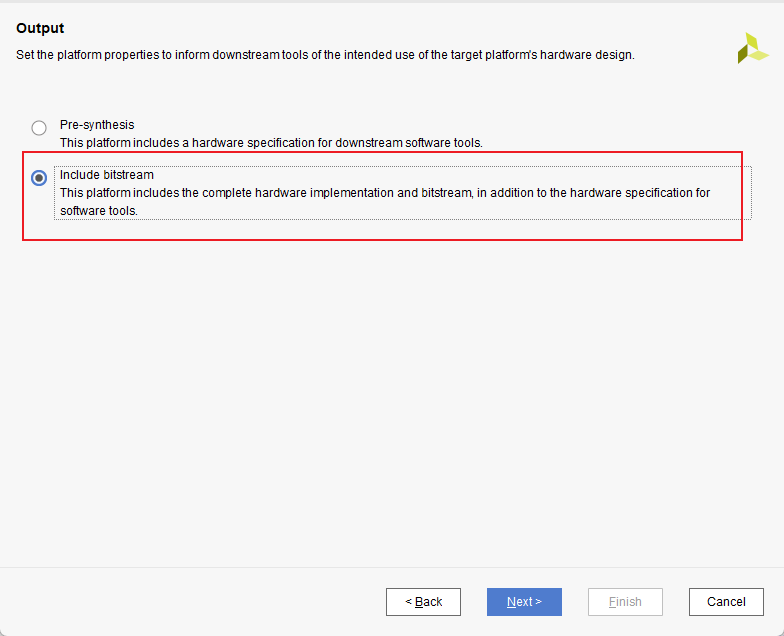Click the grayed-out Finish button
The height and width of the screenshot is (636, 784).
tap(625, 602)
